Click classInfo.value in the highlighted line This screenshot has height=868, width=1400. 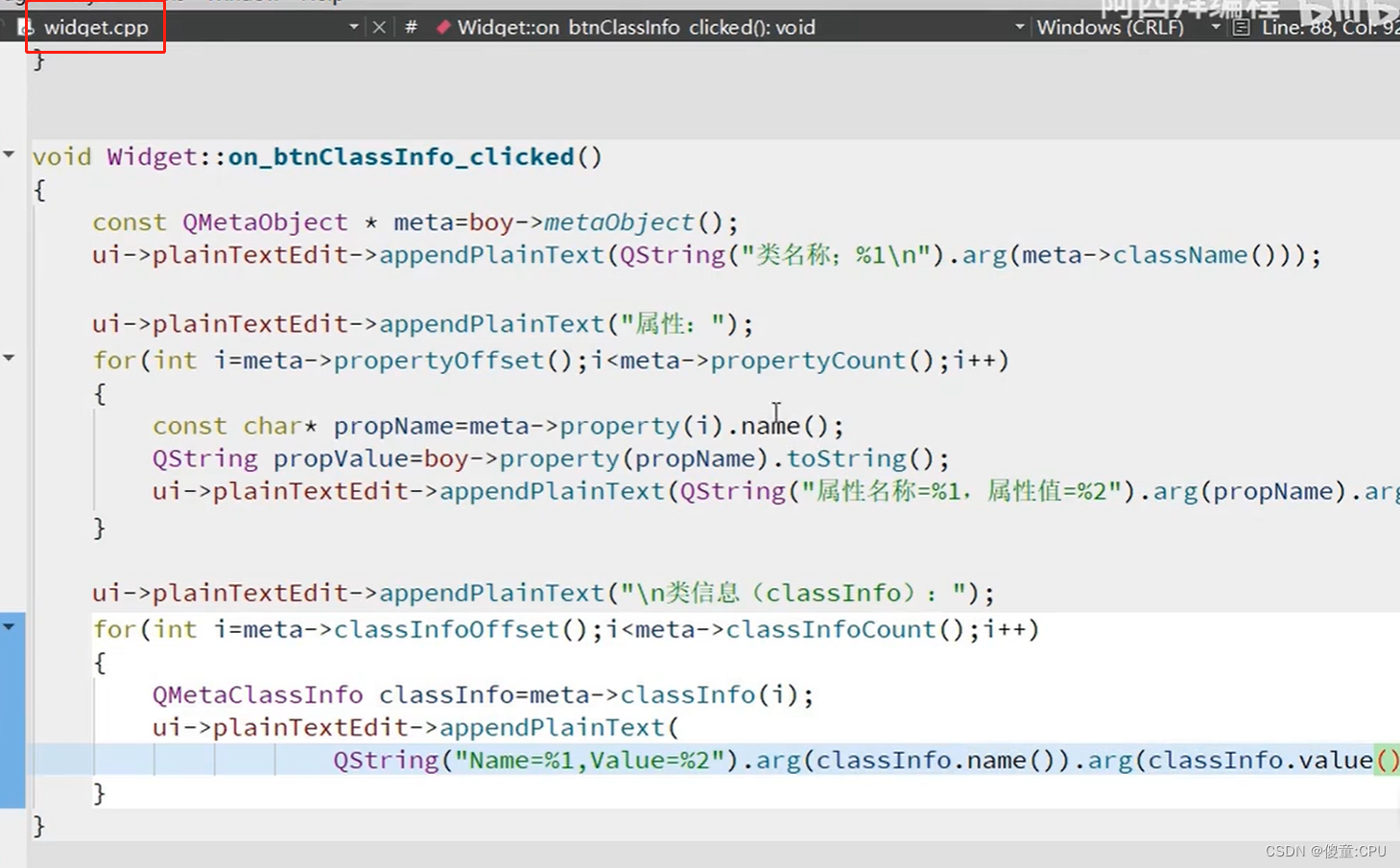click(1260, 761)
